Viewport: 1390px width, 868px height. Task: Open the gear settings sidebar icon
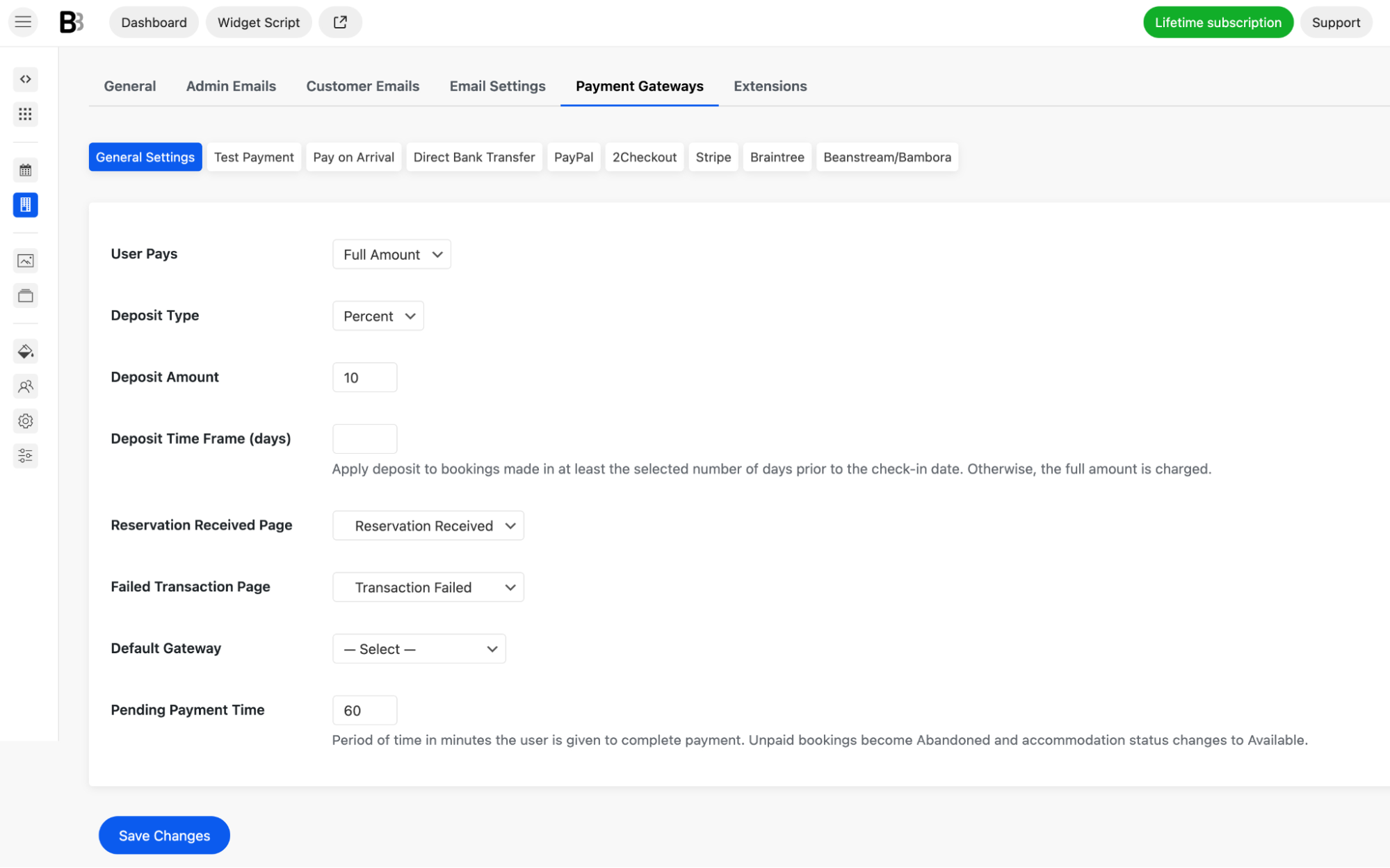pos(26,421)
